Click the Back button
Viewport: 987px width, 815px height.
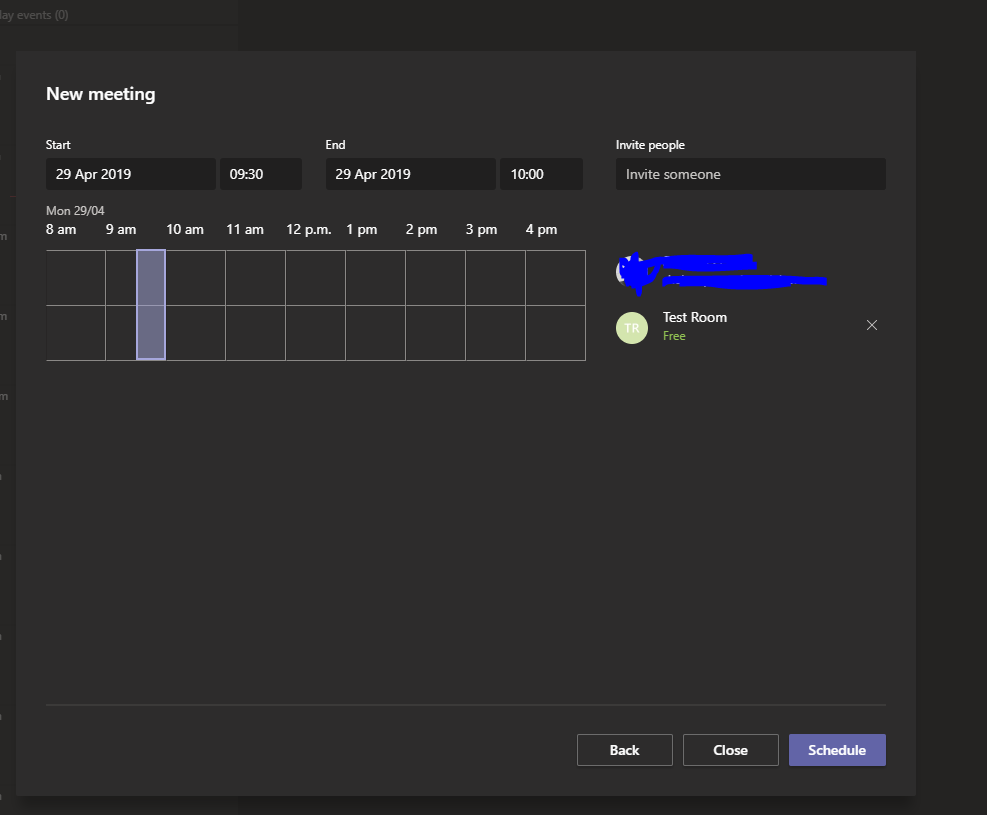point(624,750)
